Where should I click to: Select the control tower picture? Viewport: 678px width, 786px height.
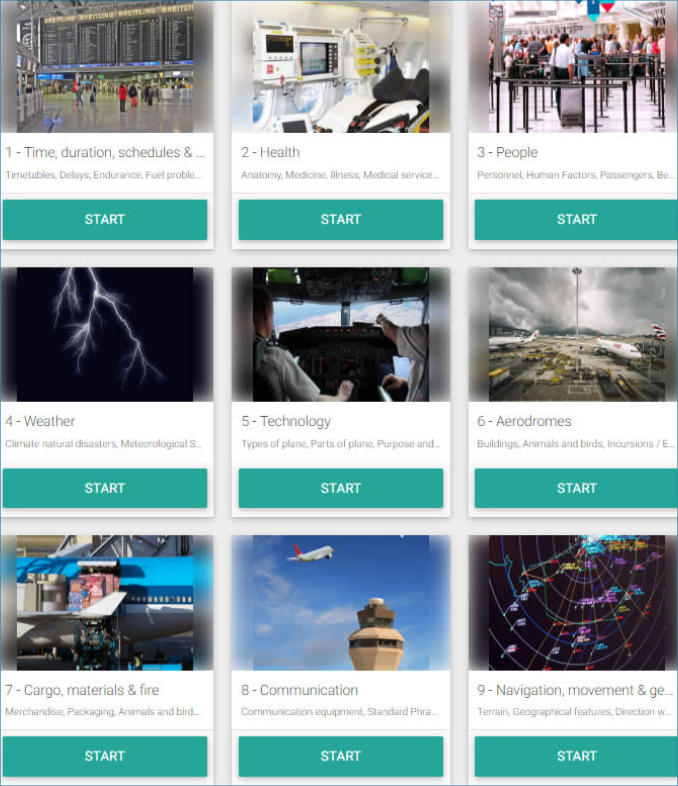[341, 603]
